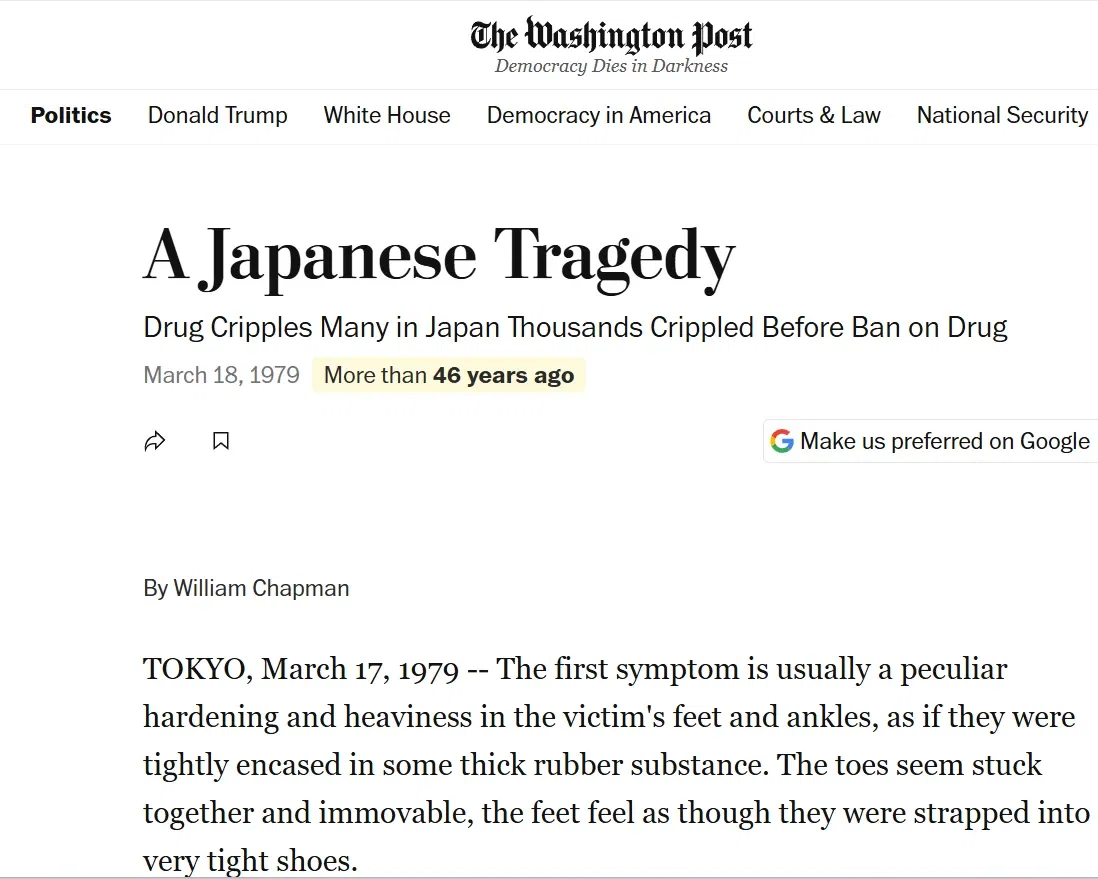Open National Security section

click(1003, 115)
